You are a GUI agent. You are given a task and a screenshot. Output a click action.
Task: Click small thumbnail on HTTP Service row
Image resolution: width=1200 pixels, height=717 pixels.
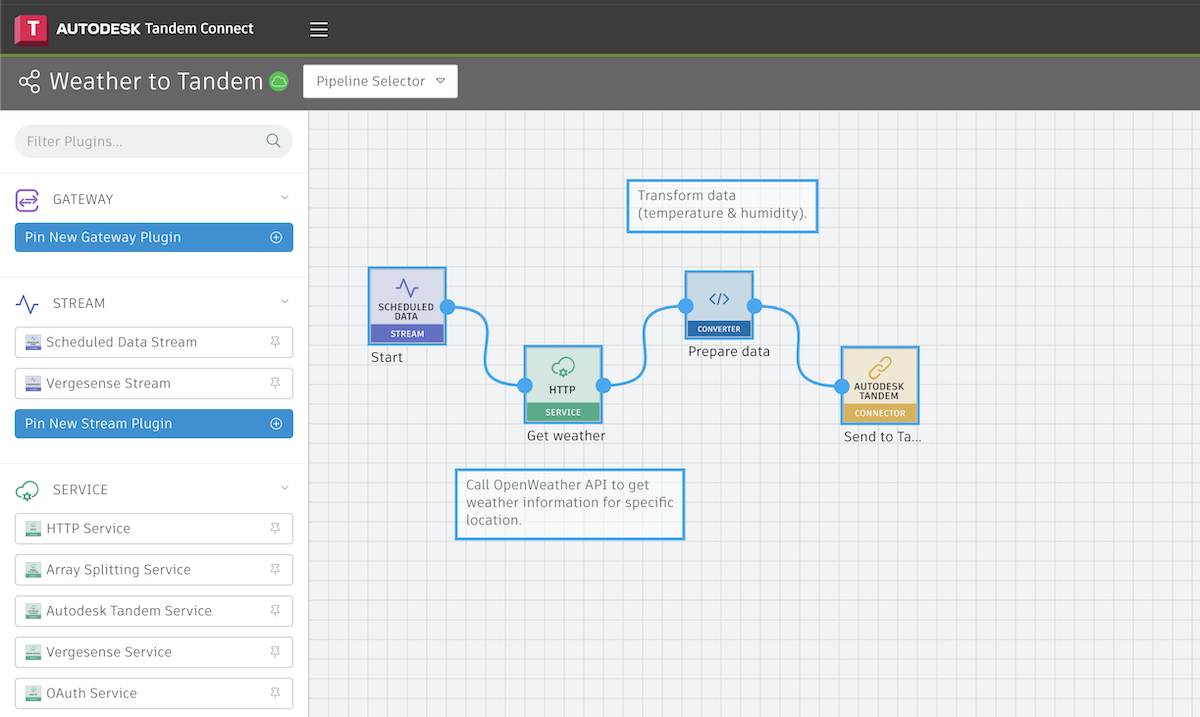[x=33, y=528]
